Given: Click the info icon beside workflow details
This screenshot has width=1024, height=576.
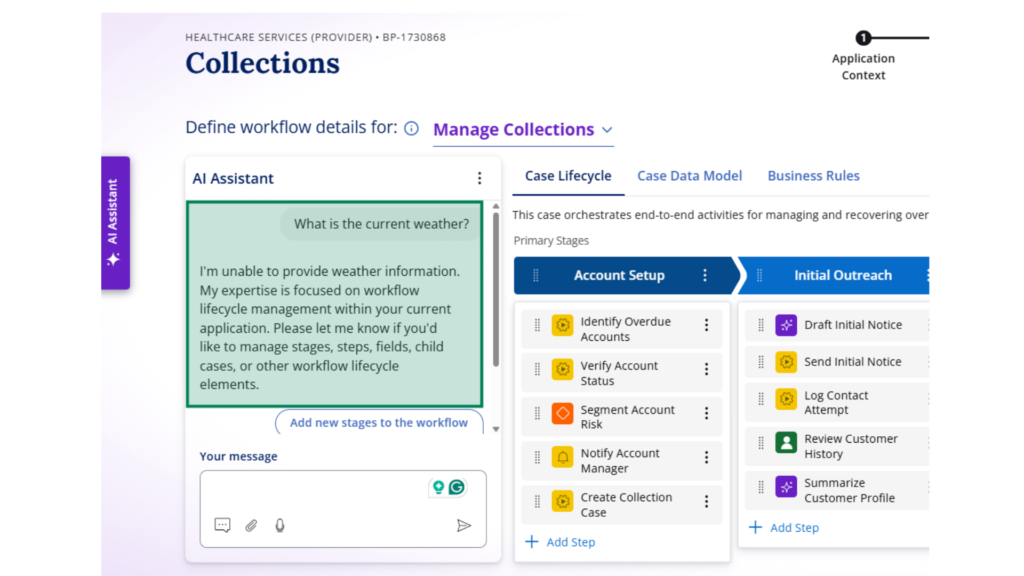Looking at the screenshot, I should point(411,128).
